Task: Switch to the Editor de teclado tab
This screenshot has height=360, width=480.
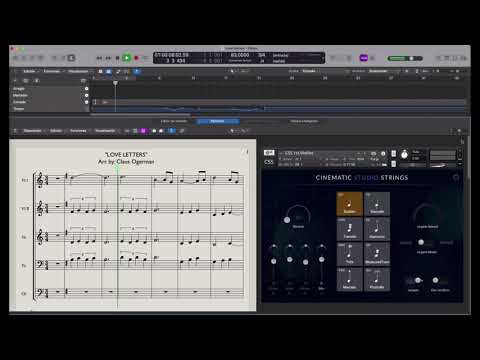Action: [174, 121]
